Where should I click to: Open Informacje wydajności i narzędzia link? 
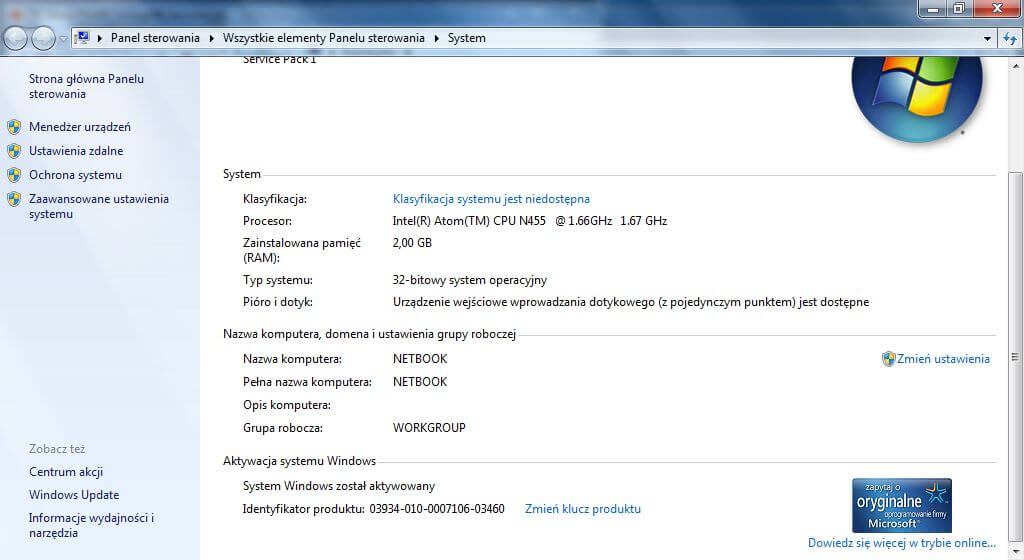coord(91,525)
